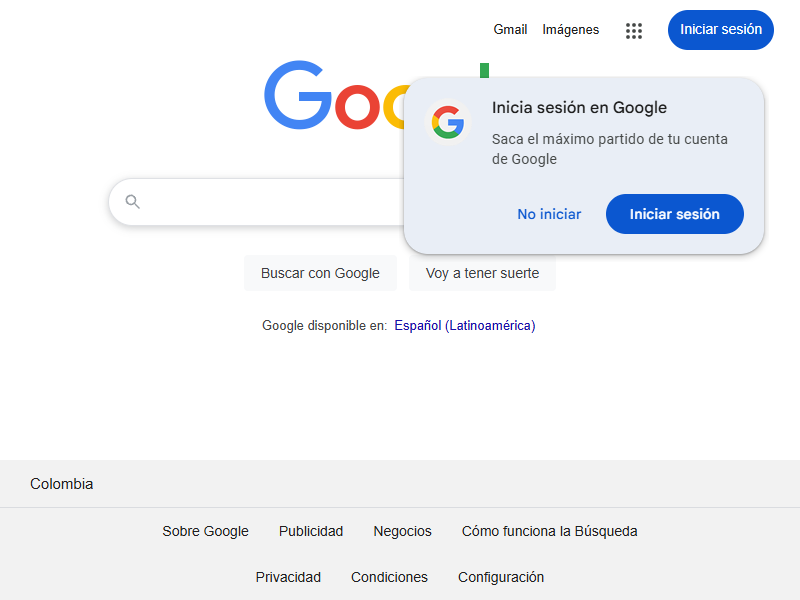The width and height of the screenshot is (800, 600).
Task: Open the Sobre Google footer link
Action: [205, 531]
